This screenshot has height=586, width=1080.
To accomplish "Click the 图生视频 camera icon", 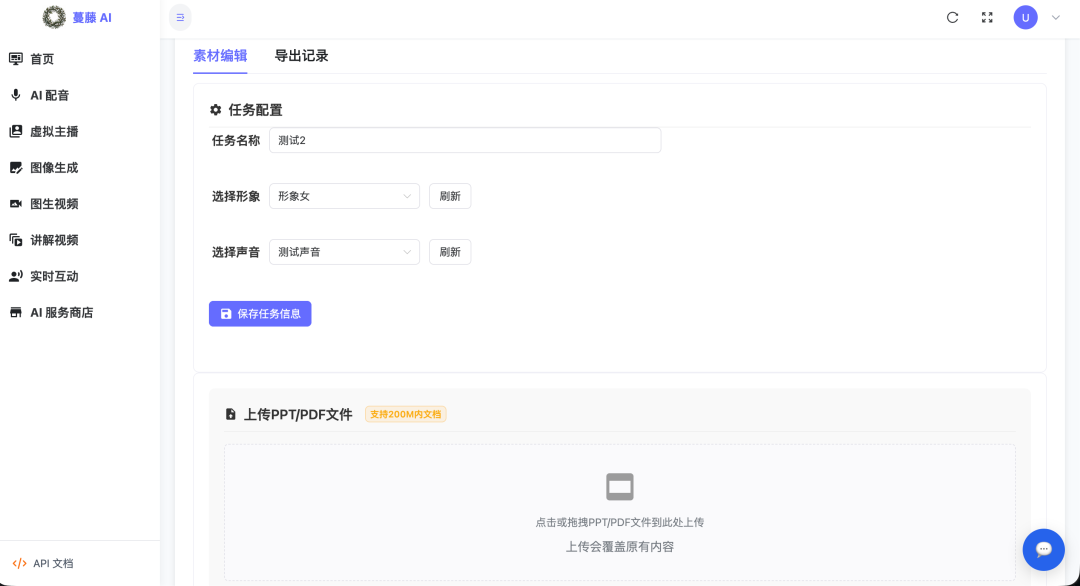I will click(x=16, y=204).
